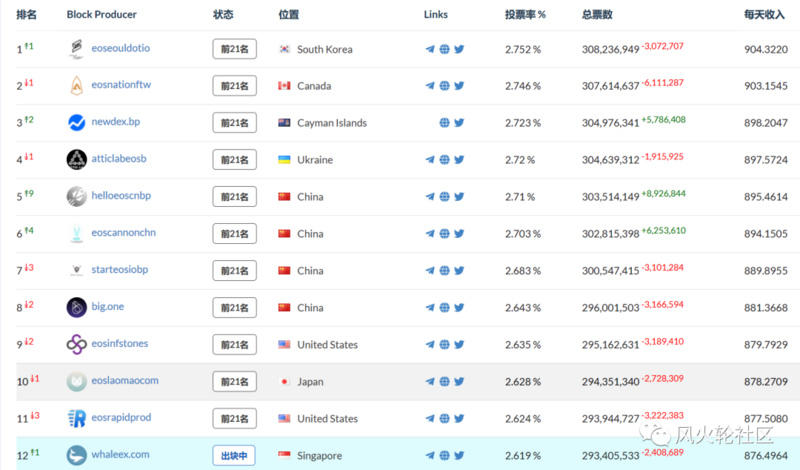The width and height of the screenshot is (800, 470).
Task: Select the Singapore location cell
Action: click(310, 455)
